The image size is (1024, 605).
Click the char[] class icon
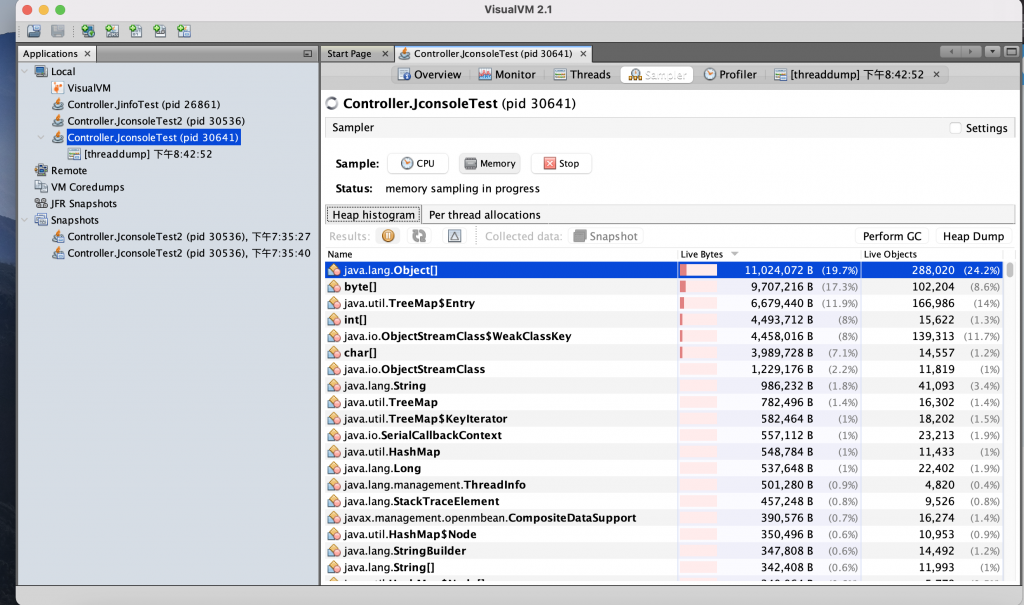pyautogui.click(x=334, y=352)
